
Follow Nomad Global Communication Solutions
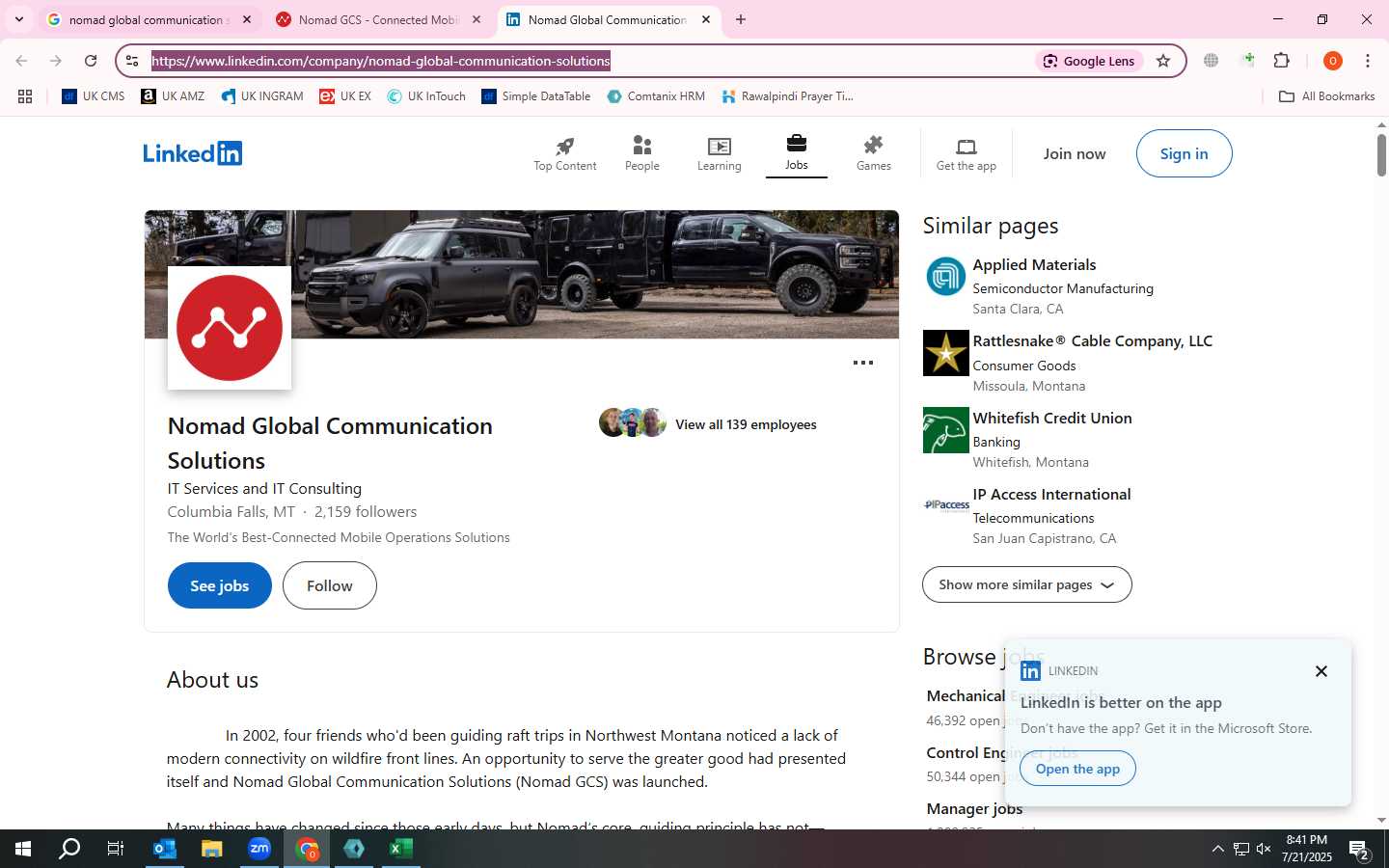click(x=330, y=585)
